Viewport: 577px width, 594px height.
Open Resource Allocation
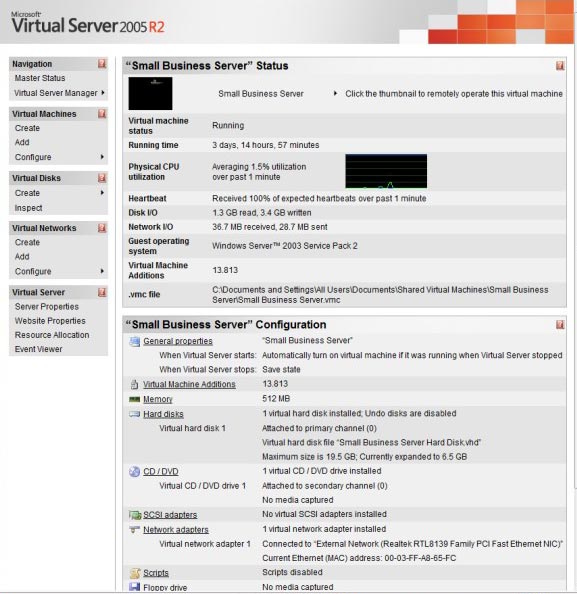(52, 335)
